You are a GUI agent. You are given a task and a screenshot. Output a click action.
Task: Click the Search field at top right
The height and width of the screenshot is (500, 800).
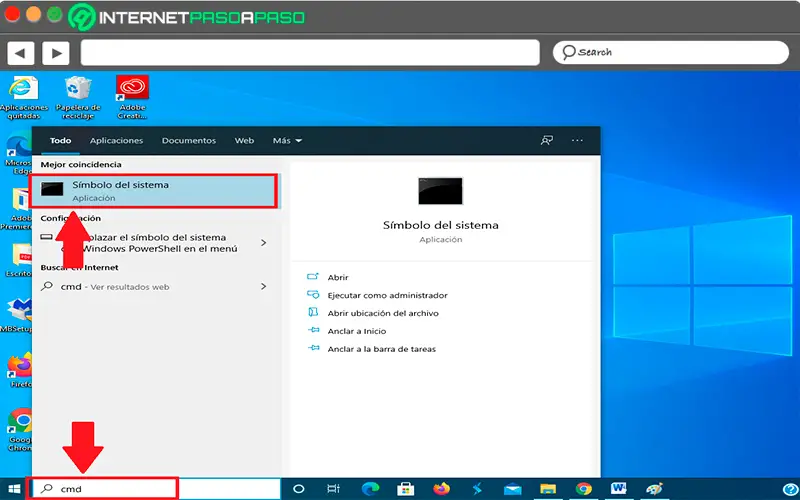(x=671, y=53)
